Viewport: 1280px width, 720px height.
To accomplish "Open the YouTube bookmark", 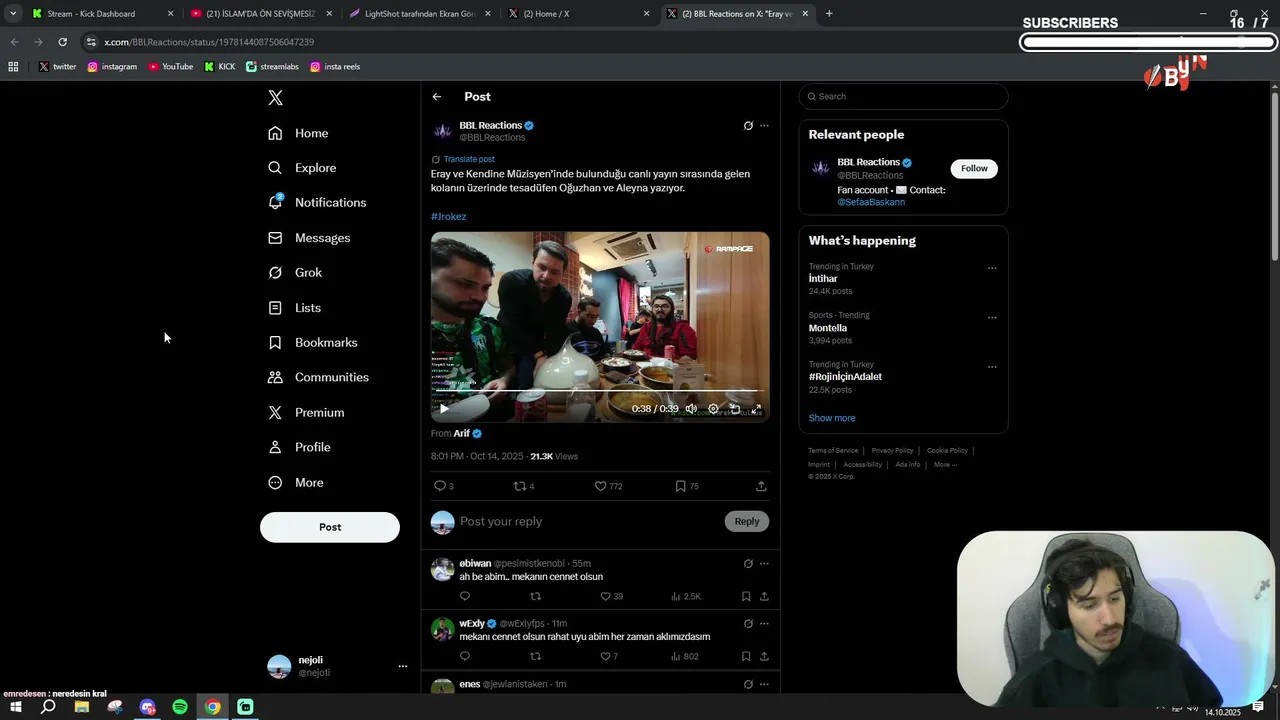I will pos(170,67).
